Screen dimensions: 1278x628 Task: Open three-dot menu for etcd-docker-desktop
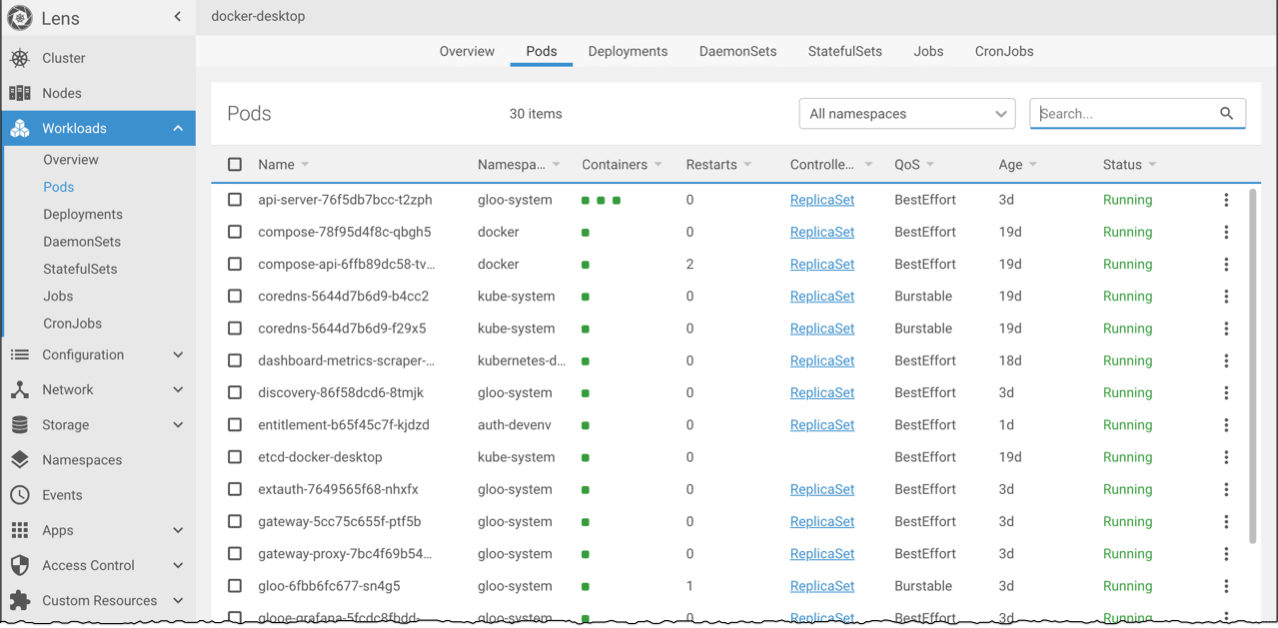point(1226,457)
